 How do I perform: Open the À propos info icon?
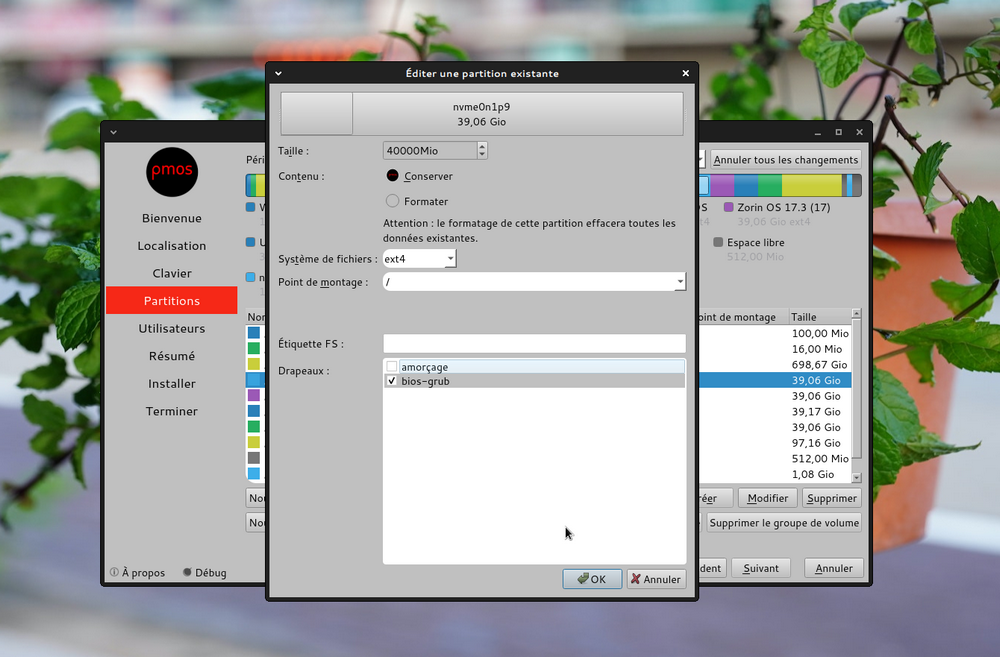(114, 573)
